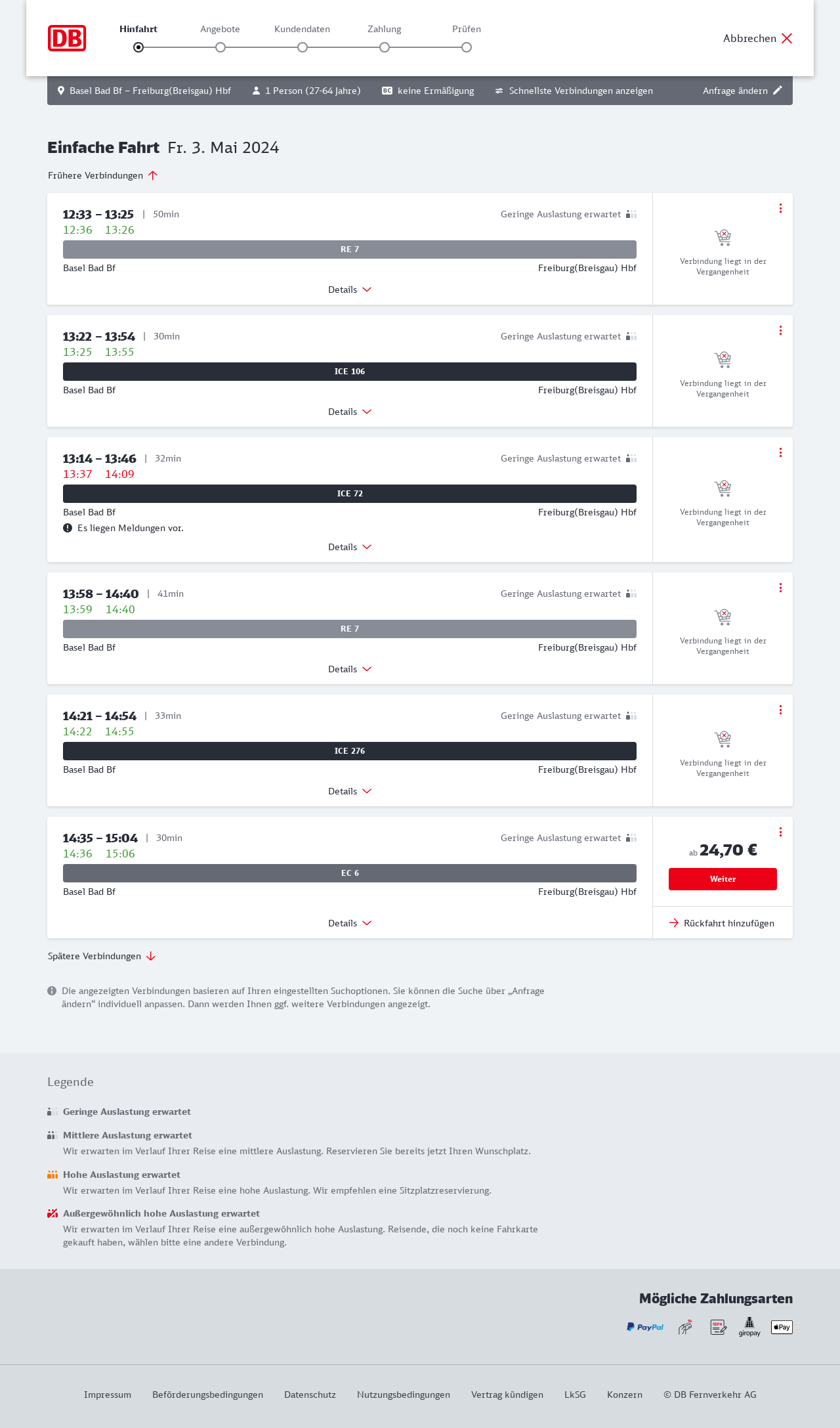Open three-dot menu for EC 6 connection
This screenshot has height=1428, width=840.
(780, 832)
